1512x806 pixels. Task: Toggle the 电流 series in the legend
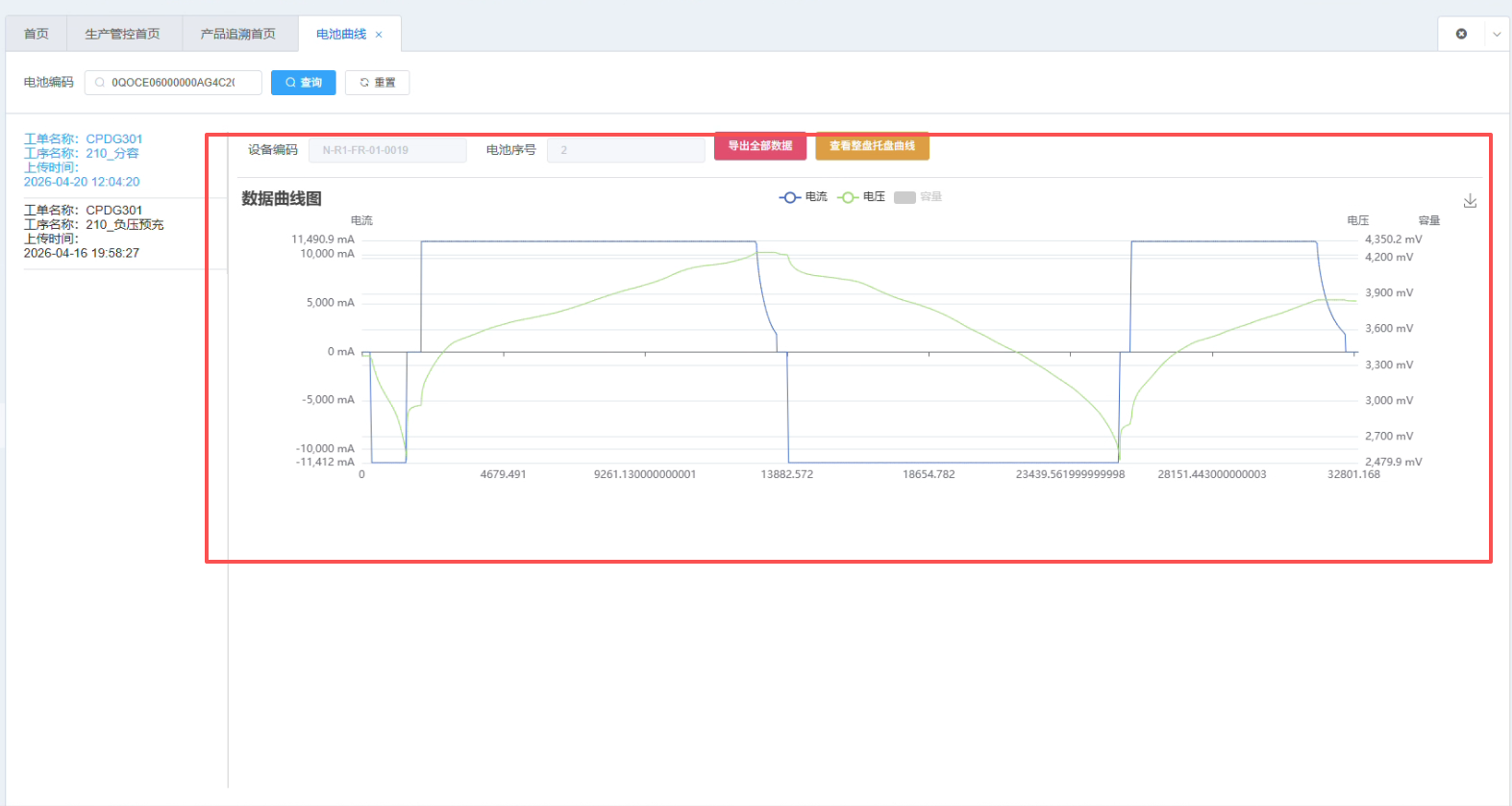pos(804,197)
